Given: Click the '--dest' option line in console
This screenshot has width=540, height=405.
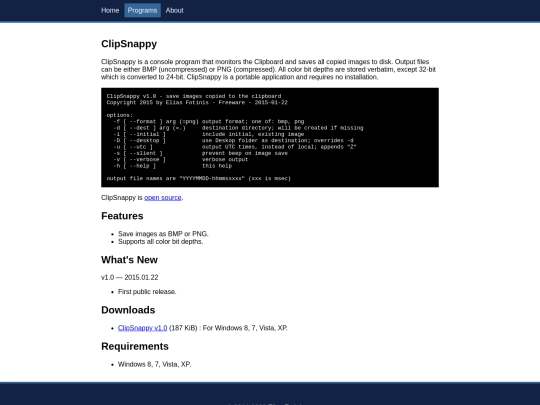Looking at the screenshot, I should pyautogui.click(x=238, y=128).
